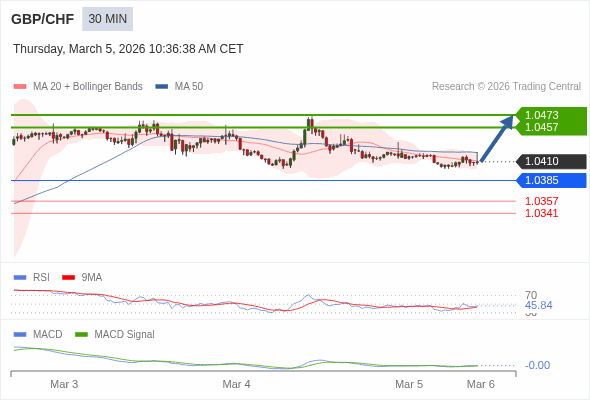Click the 1.0410 current price tag

[x=552, y=161]
